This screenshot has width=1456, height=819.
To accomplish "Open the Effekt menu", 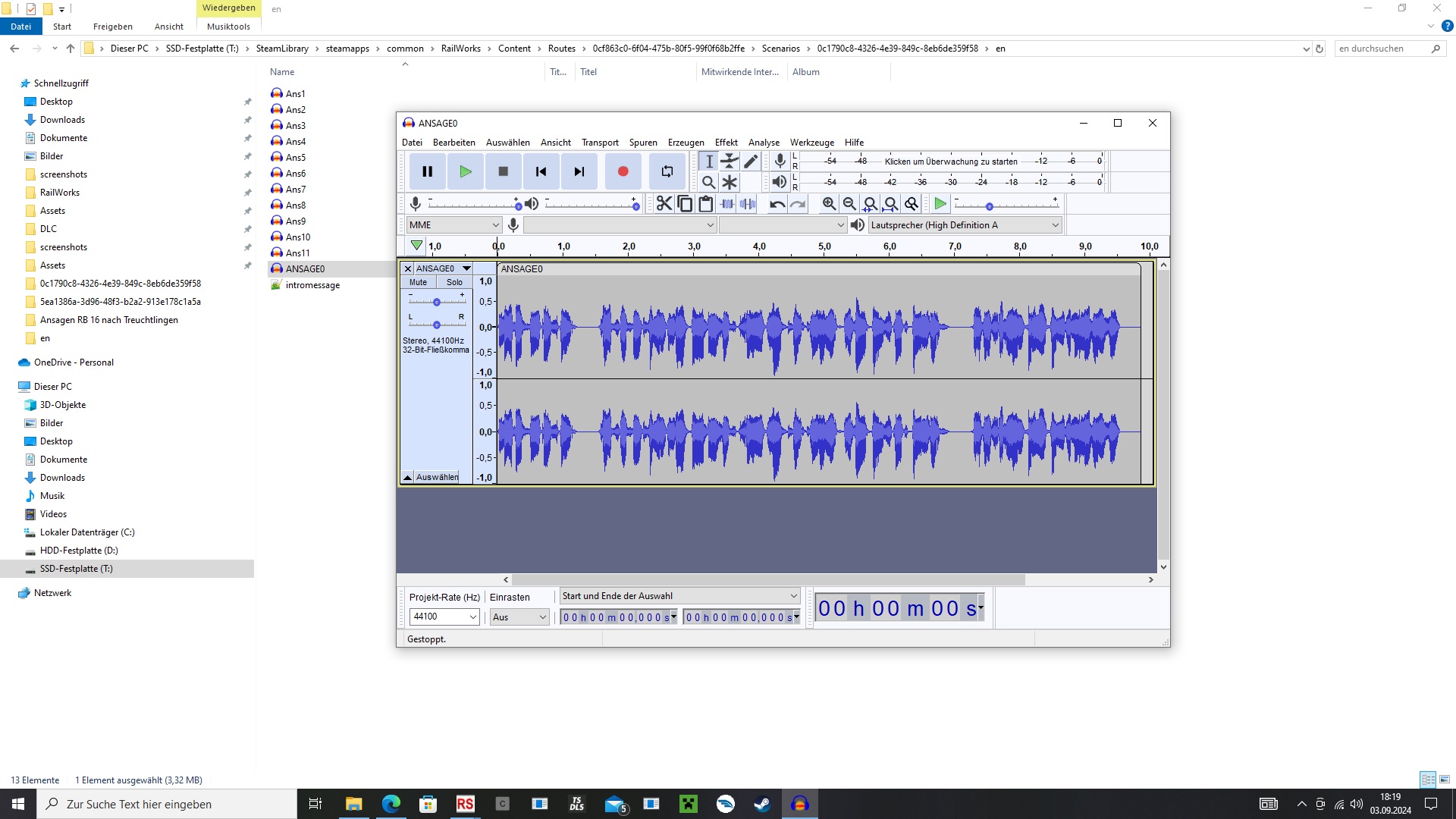I will 725,143.
